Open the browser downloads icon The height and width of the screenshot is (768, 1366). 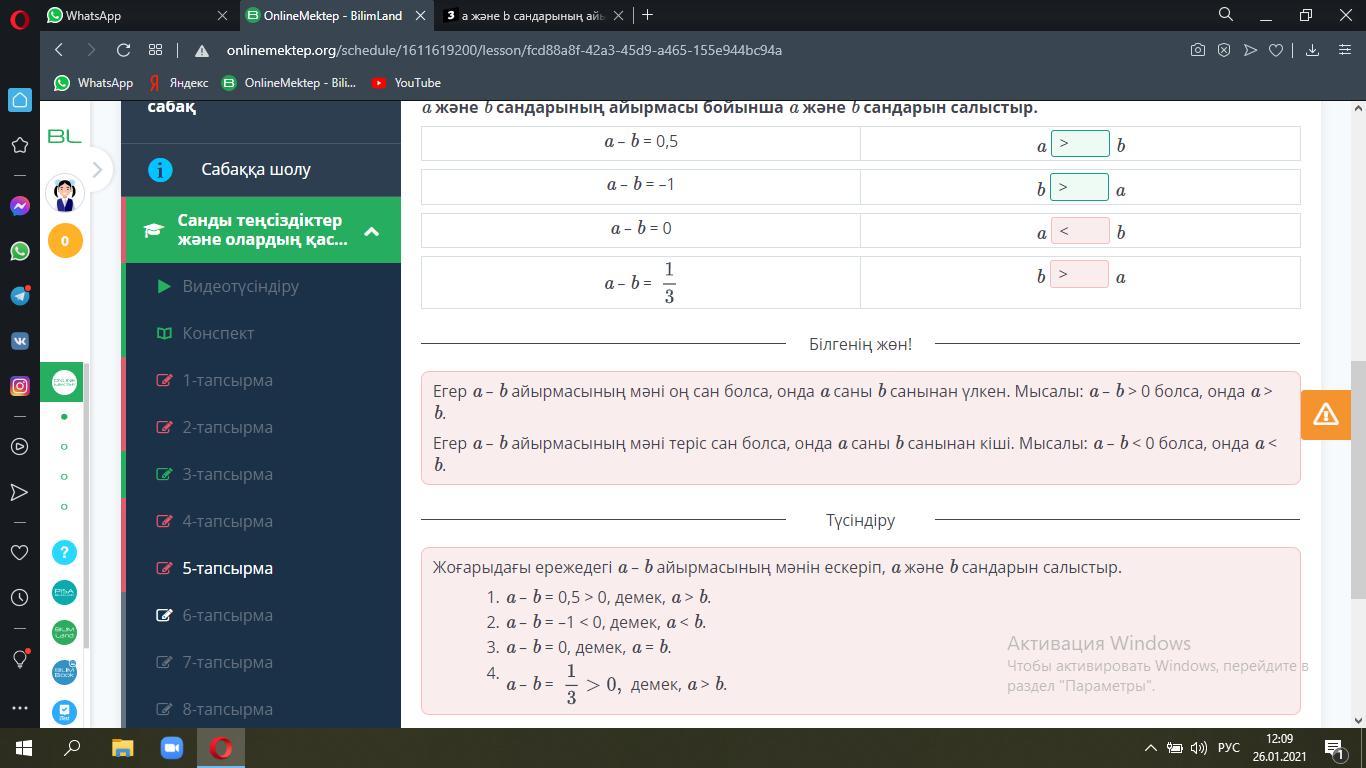click(1312, 50)
